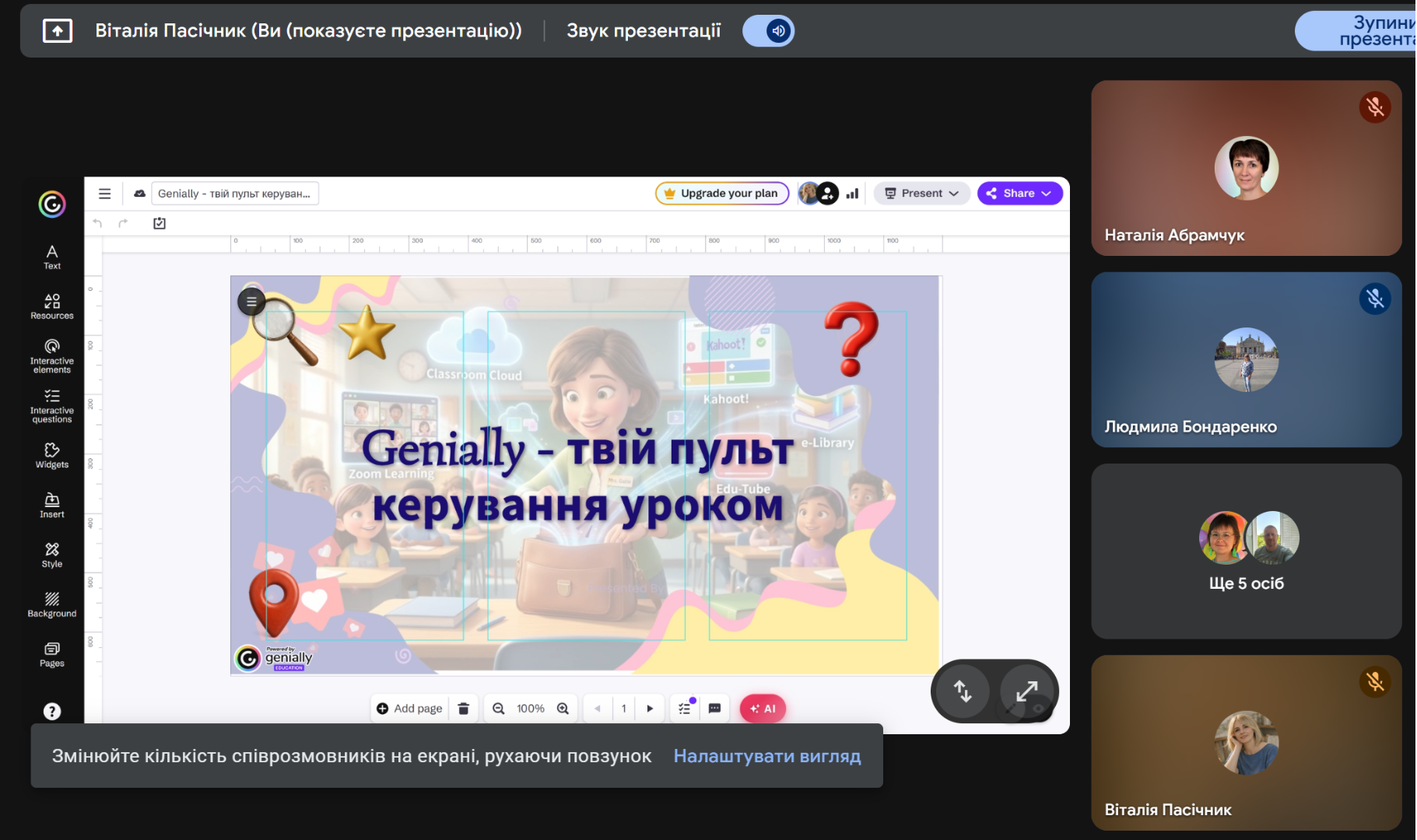This screenshot has height=840, width=1417.
Task: Open the Widgets panel
Action: 51,455
